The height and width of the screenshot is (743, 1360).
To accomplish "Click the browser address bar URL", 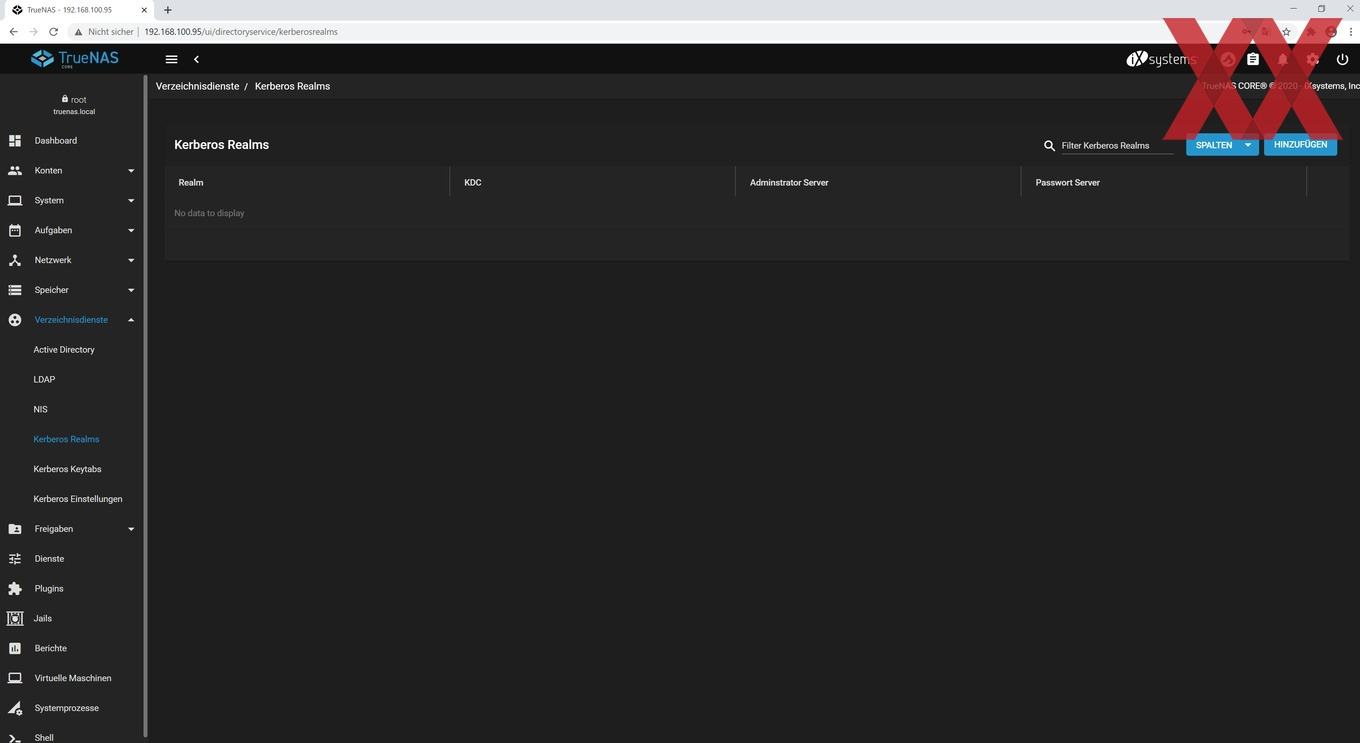I will coord(241,32).
